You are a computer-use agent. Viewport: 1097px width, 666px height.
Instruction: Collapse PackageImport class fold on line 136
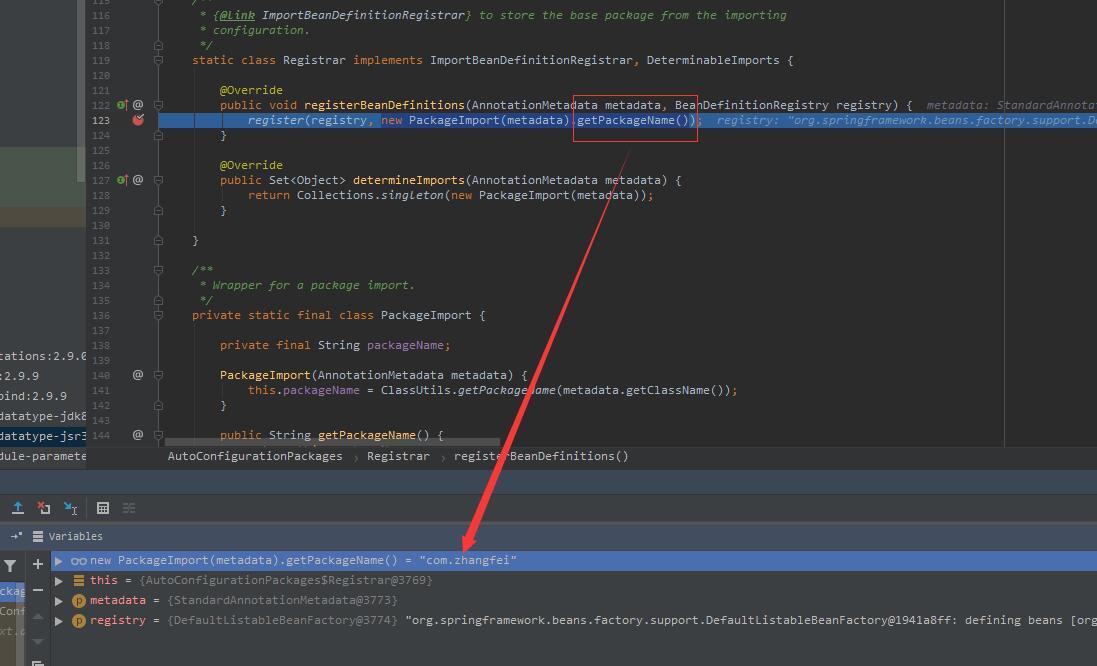click(x=158, y=315)
